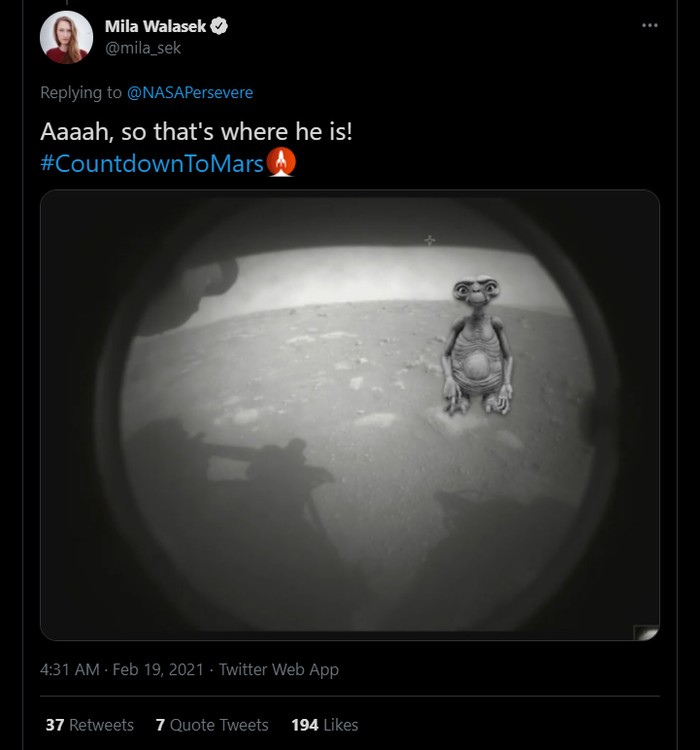Screen dimensions: 700x750
Task: Click Mila Walasek's profile avatar
Action: click(66, 38)
